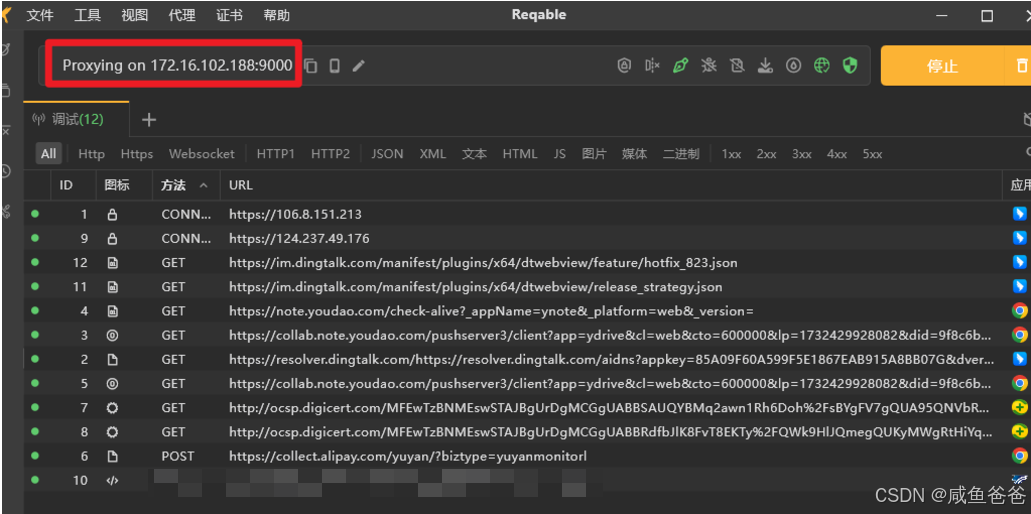
Task: Filter by JSON type
Action: pyautogui.click(x=387, y=154)
